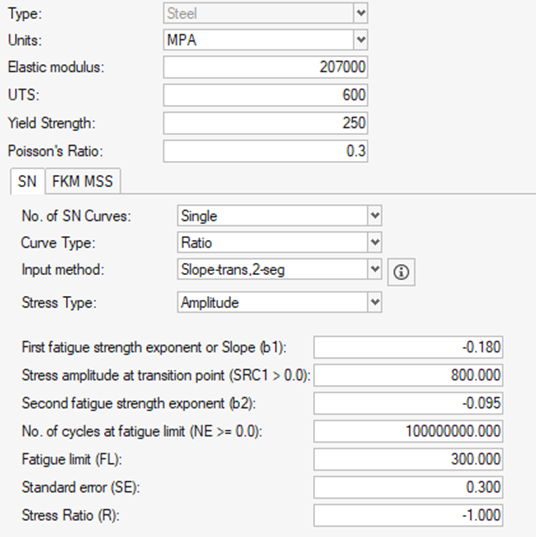
Task: Click the info icon beside Input method
Action: [x=401, y=272]
